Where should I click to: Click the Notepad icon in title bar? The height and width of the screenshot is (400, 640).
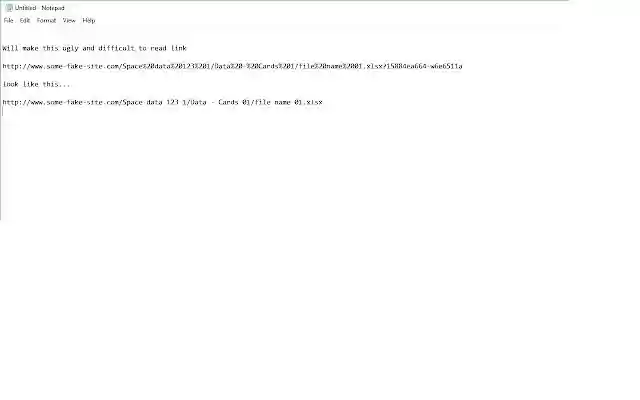[9, 8]
